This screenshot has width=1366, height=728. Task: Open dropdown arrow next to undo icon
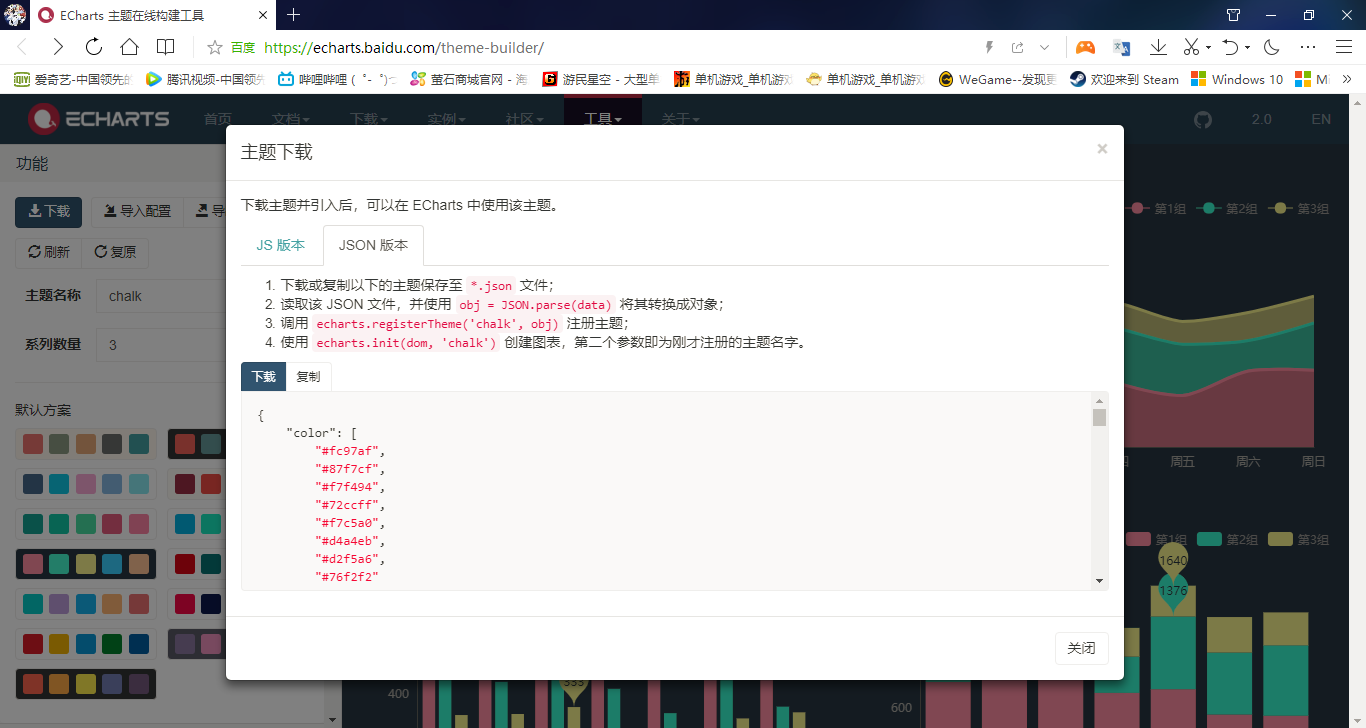[x=1247, y=46]
